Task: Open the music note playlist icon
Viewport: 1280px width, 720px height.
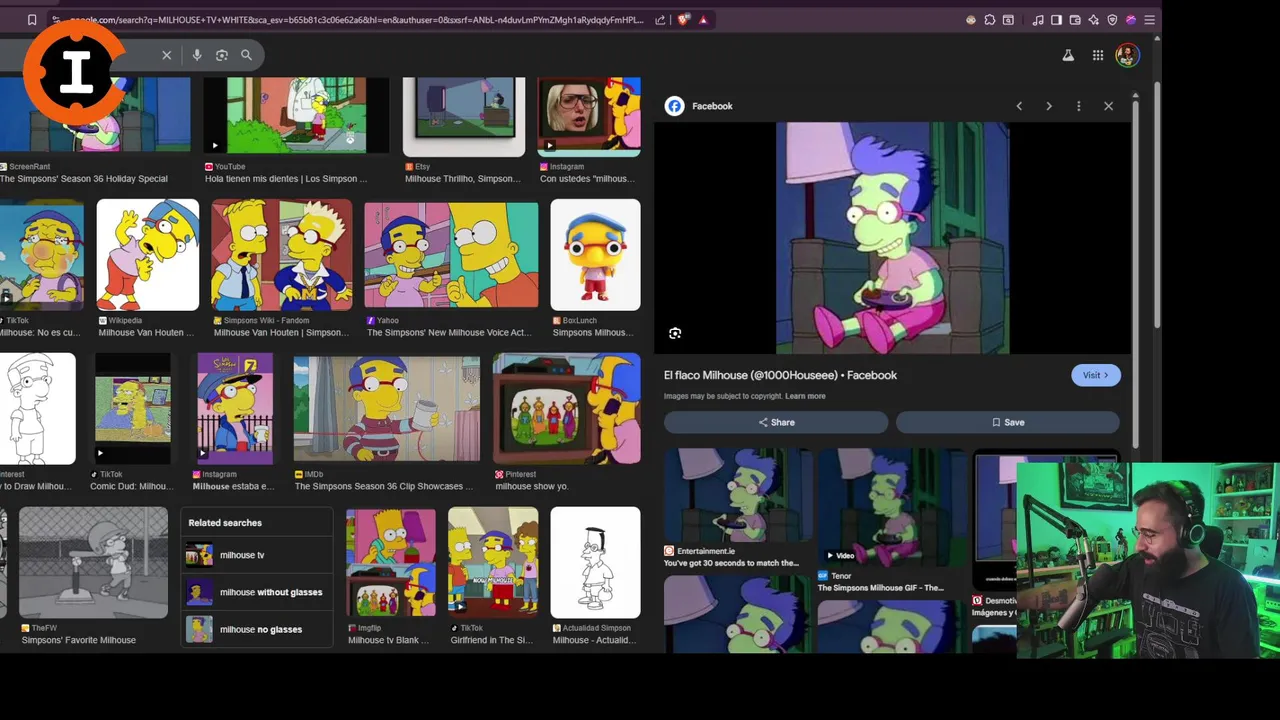Action: tap(1038, 20)
